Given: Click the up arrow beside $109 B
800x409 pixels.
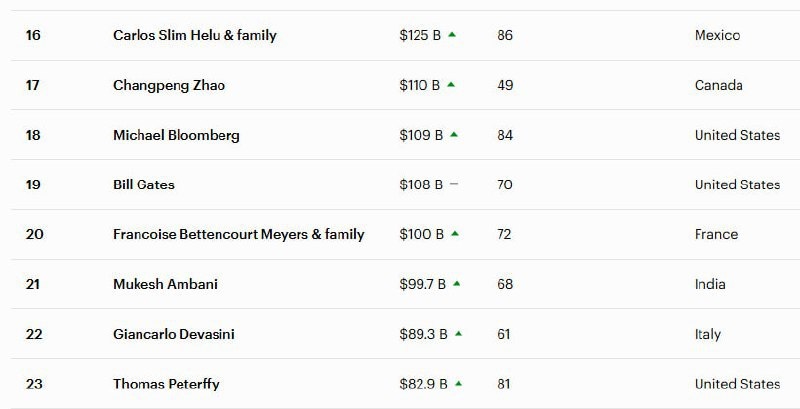Looking at the screenshot, I should point(454,135).
